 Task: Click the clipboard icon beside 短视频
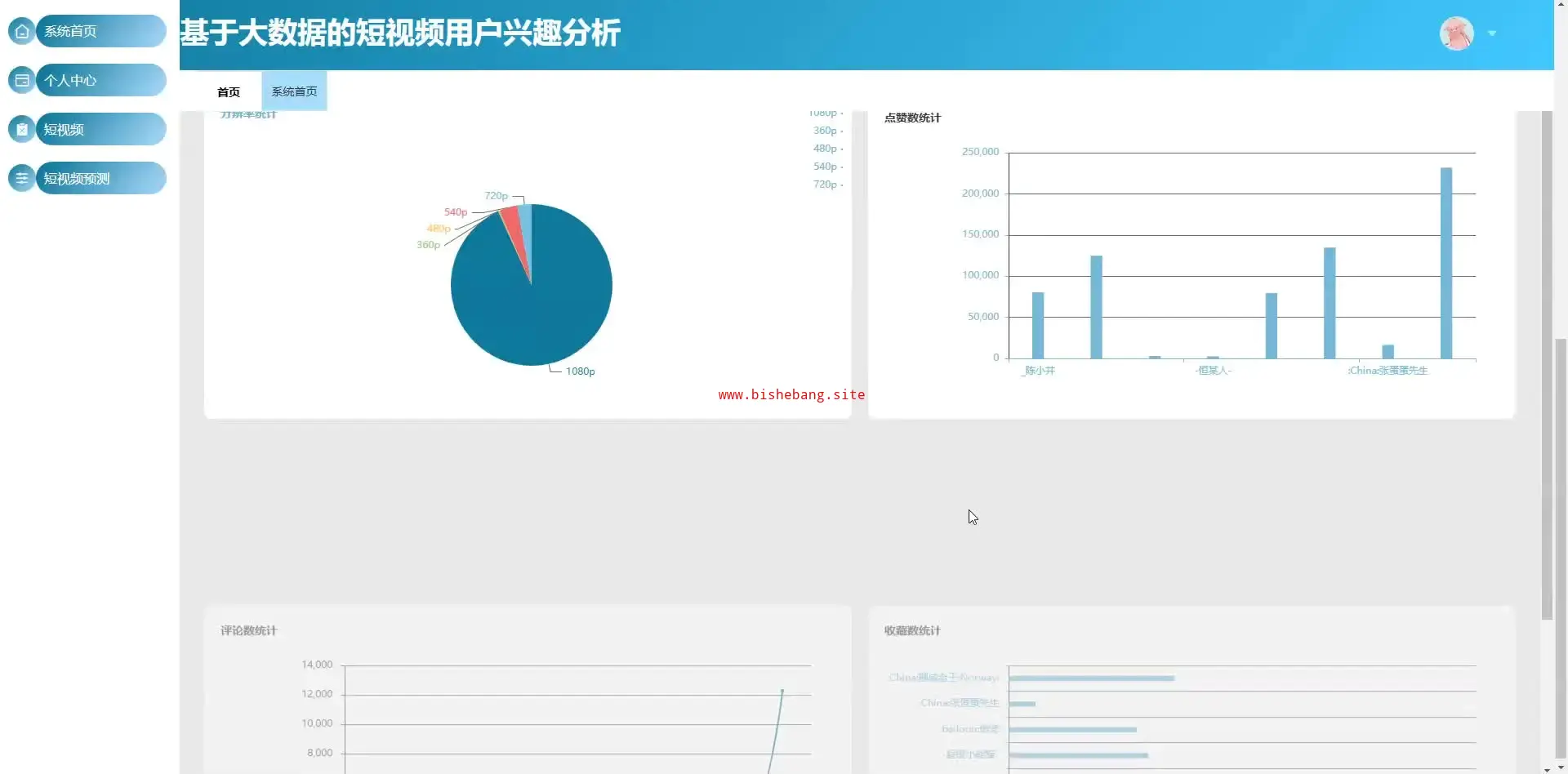coord(22,130)
